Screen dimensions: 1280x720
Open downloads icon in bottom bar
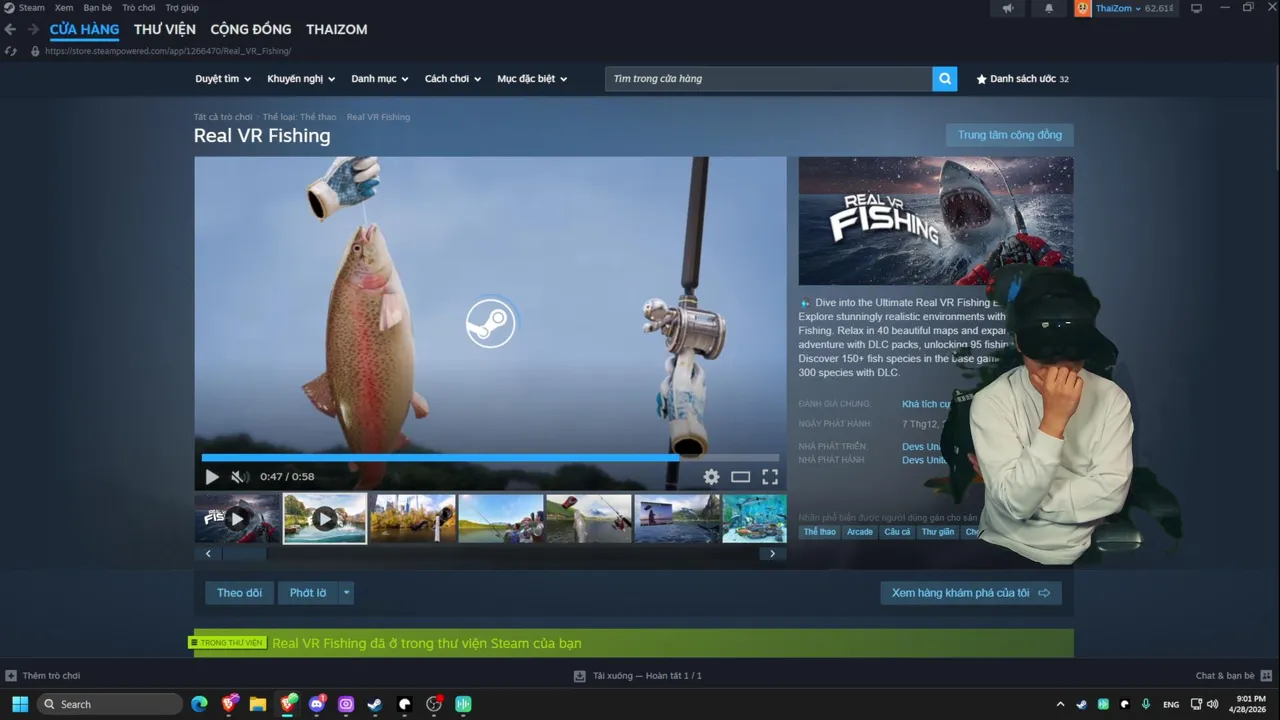579,676
